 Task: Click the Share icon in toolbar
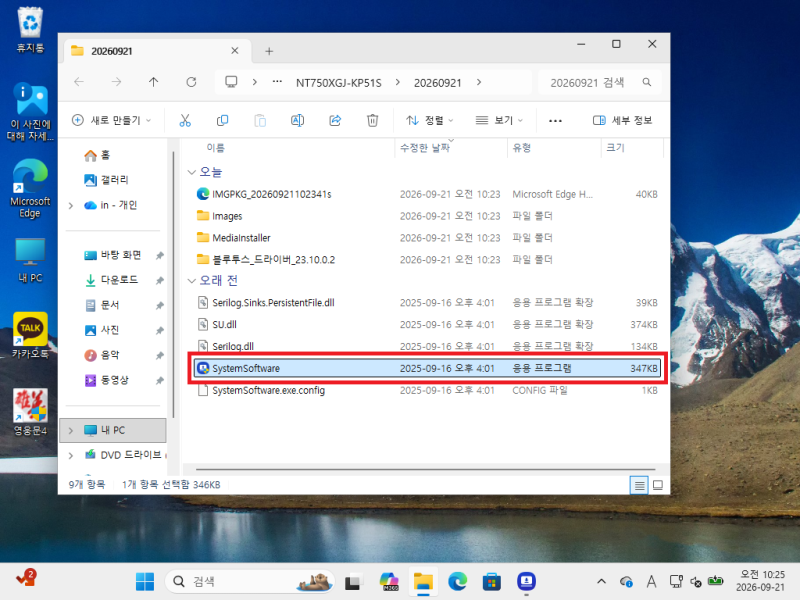335,120
